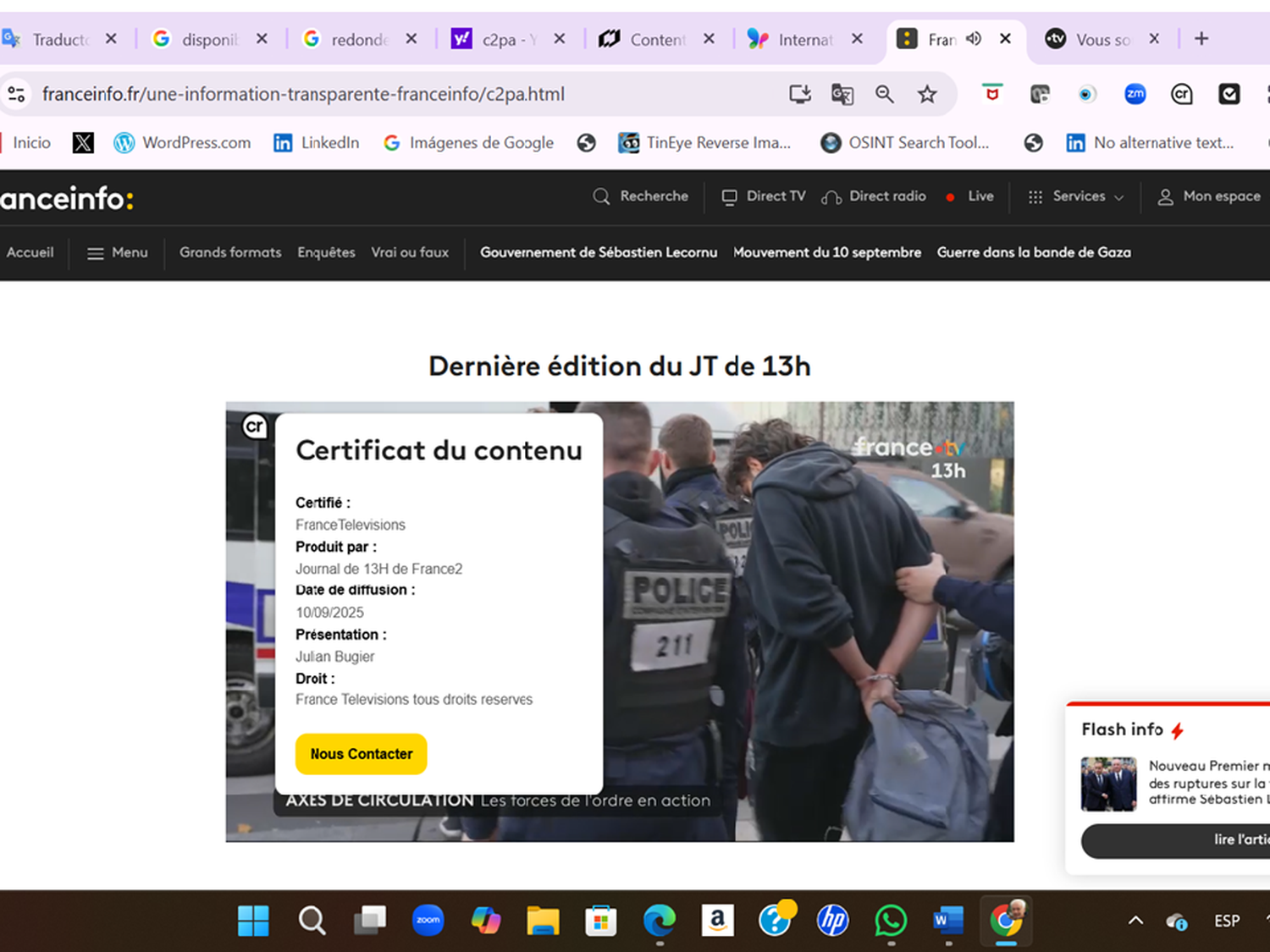
Task: Open Imágenes de Google bookmark
Action: [x=468, y=143]
